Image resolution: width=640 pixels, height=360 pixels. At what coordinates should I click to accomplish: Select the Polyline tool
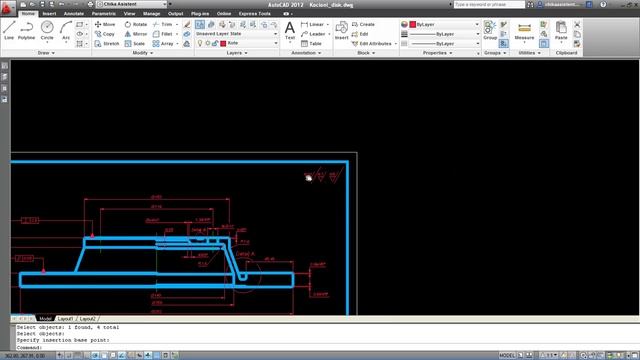[27, 31]
